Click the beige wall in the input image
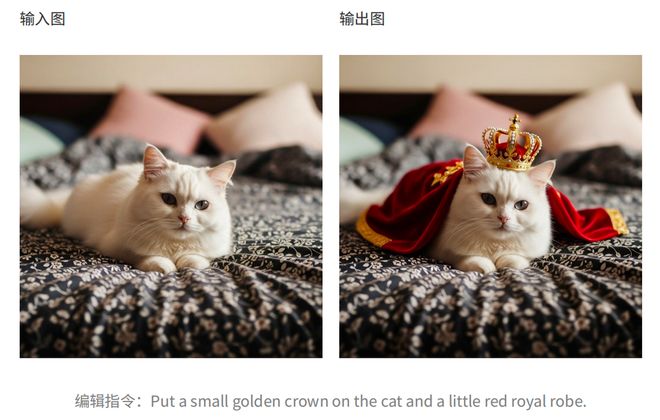 [x=171, y=73]
